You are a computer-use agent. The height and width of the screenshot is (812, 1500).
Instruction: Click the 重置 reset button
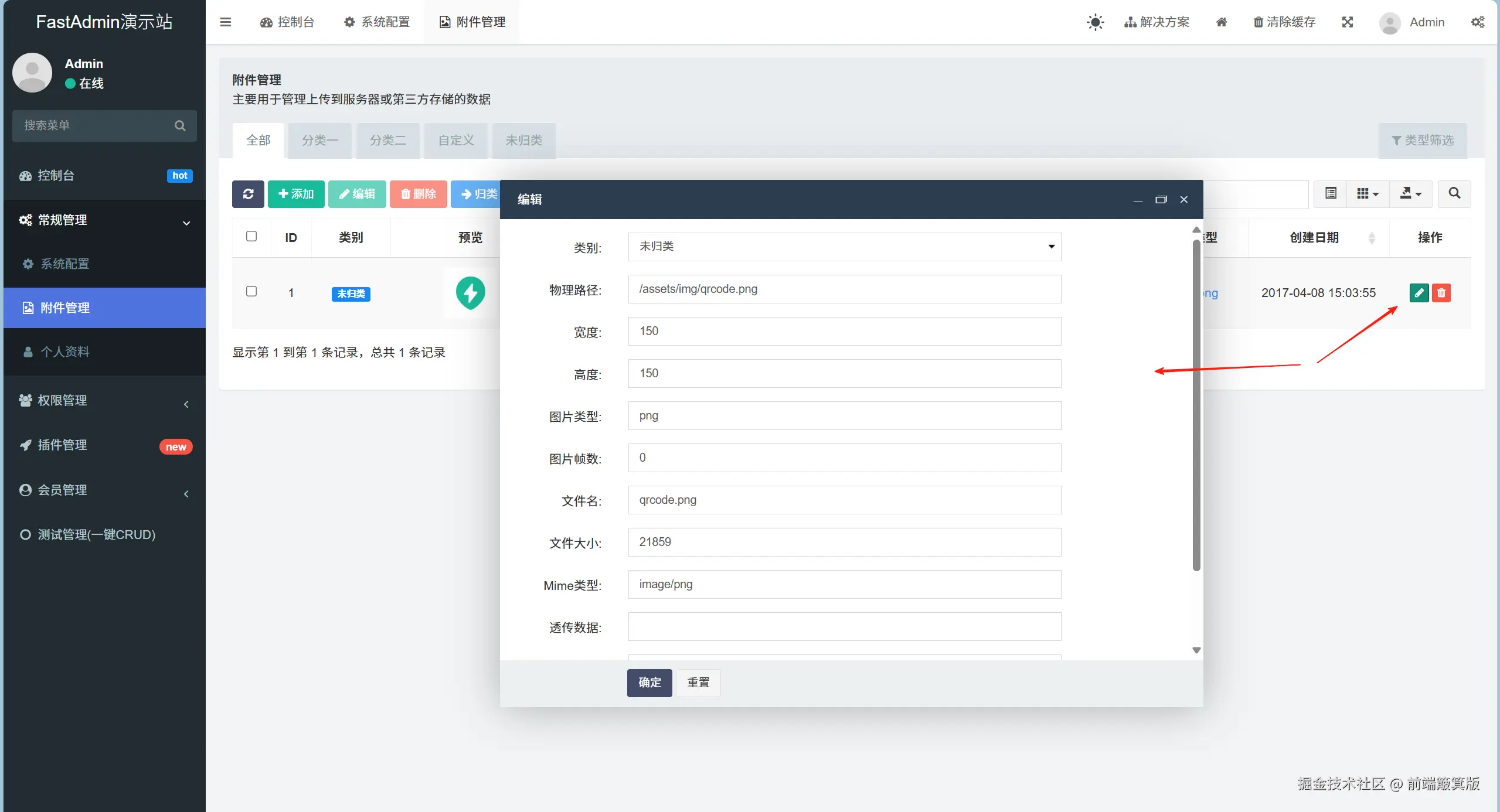click(698, 683)
